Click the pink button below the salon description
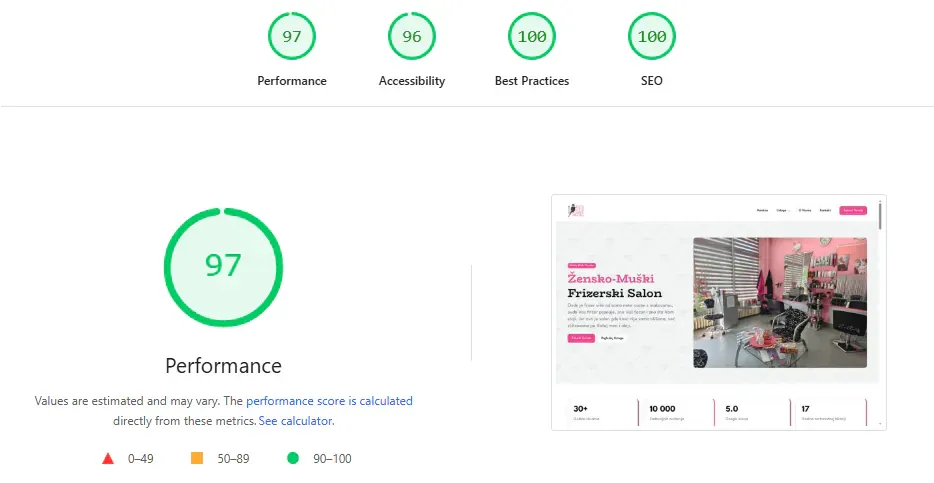The height and width of the screenshot is (483, 934). [581, 338]
